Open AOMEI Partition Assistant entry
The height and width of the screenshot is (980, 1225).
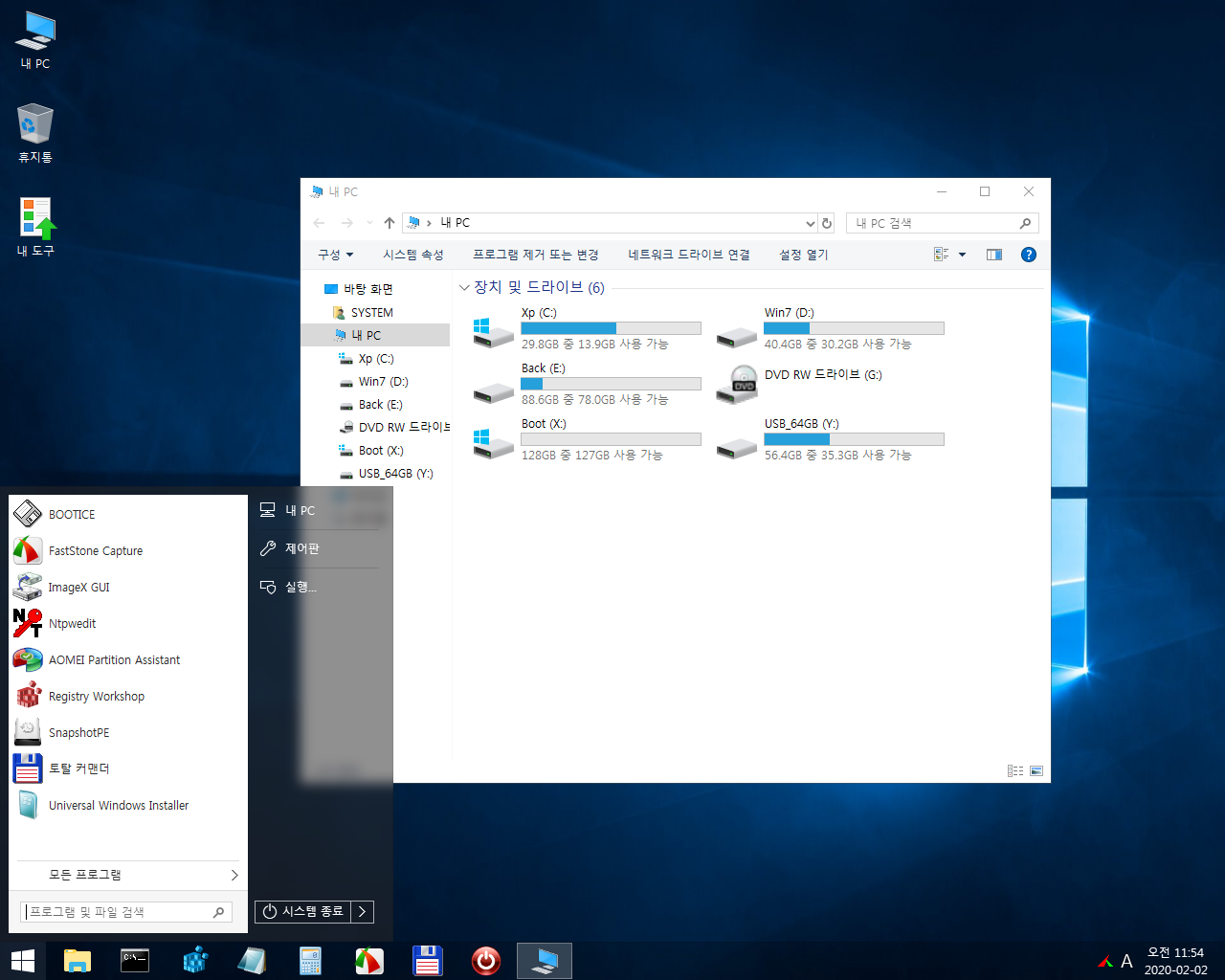128,660
